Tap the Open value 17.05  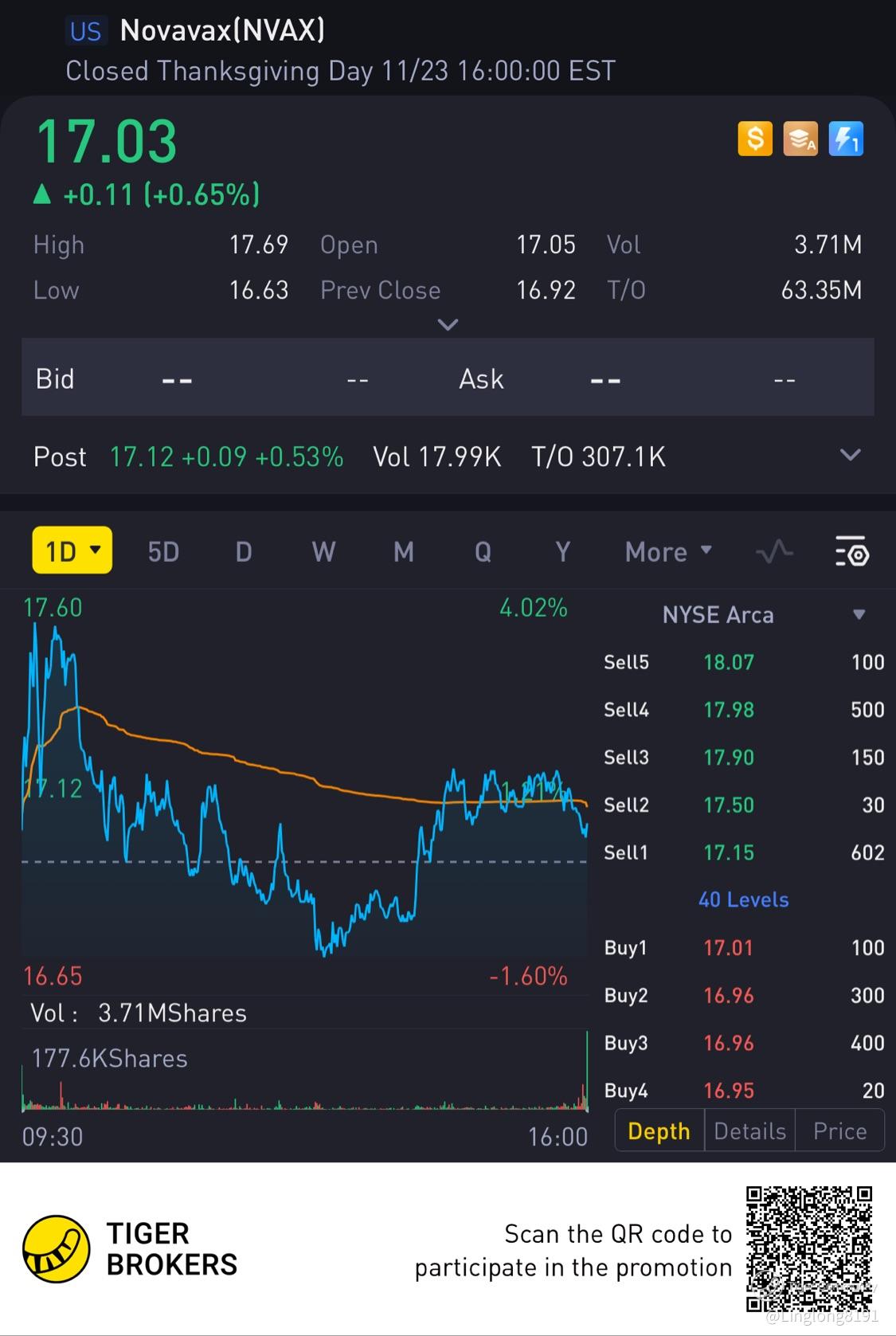coord(546,245)
